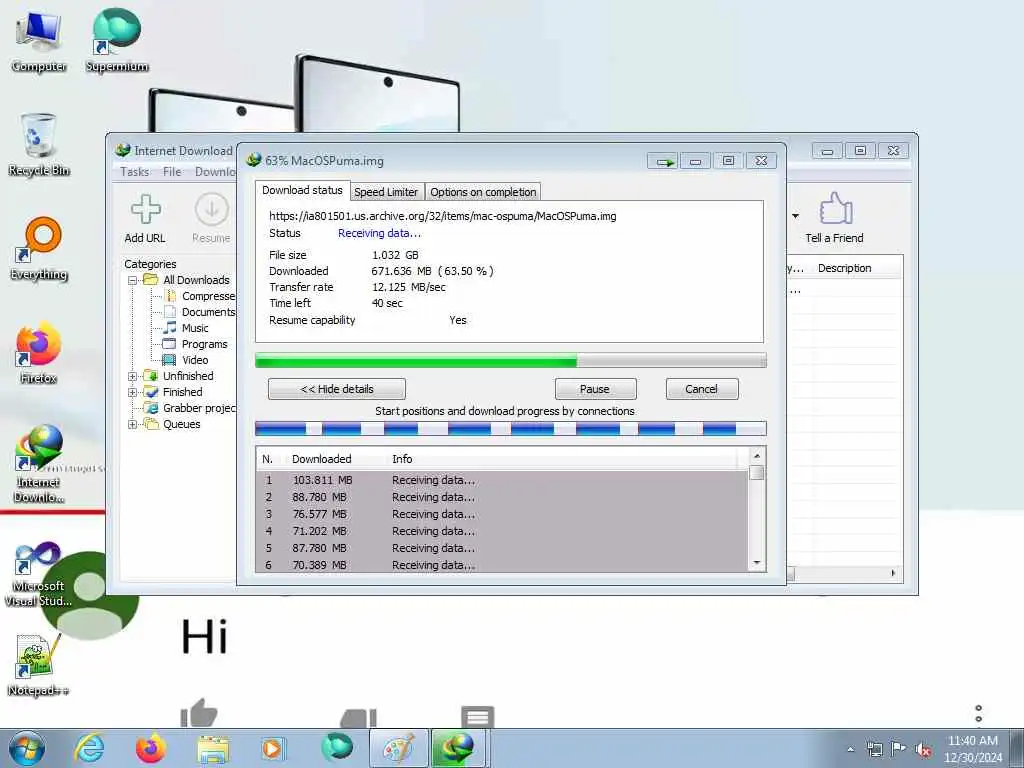1024x768 pixels.
Task: Click the thumbs up icon below Hi
Action: (199, 713)
